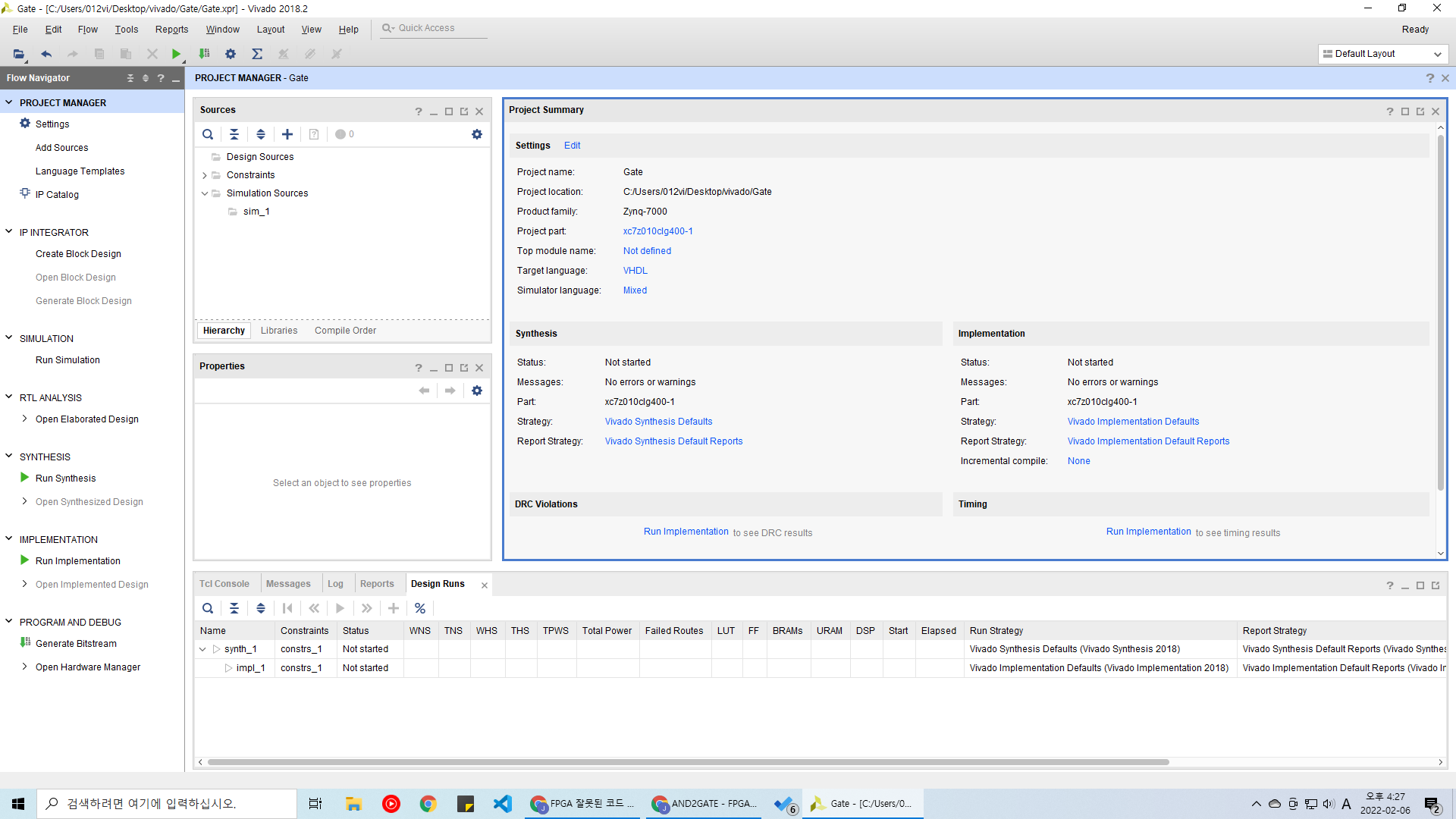Click percent icon in Design Runs toolbar
The width and height of the screenshot is (1456, 819).
[419, 608]
